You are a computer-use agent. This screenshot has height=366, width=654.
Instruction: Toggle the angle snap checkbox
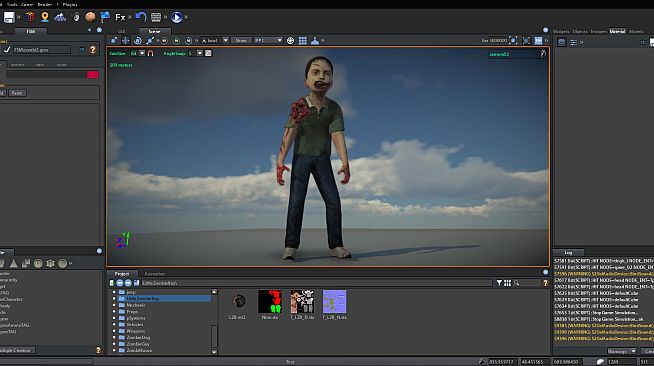(x=208, y=53)
